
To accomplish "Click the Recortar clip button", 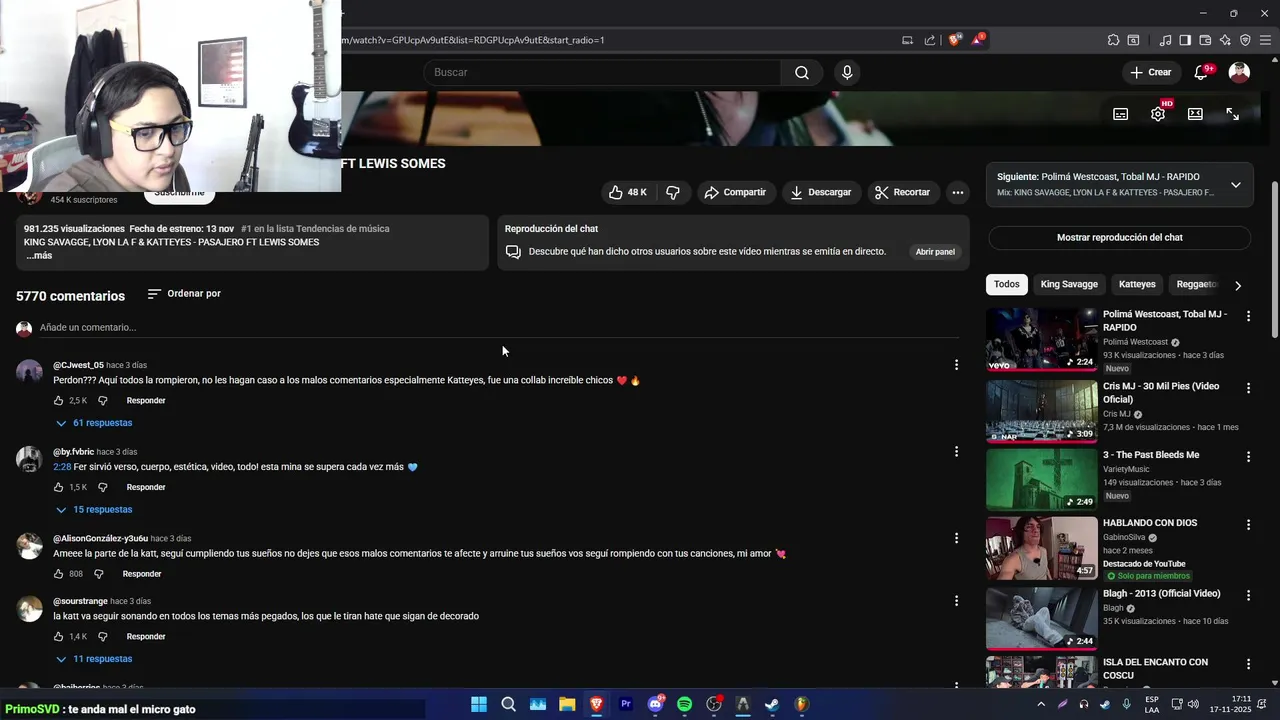I will coord(902,192).
